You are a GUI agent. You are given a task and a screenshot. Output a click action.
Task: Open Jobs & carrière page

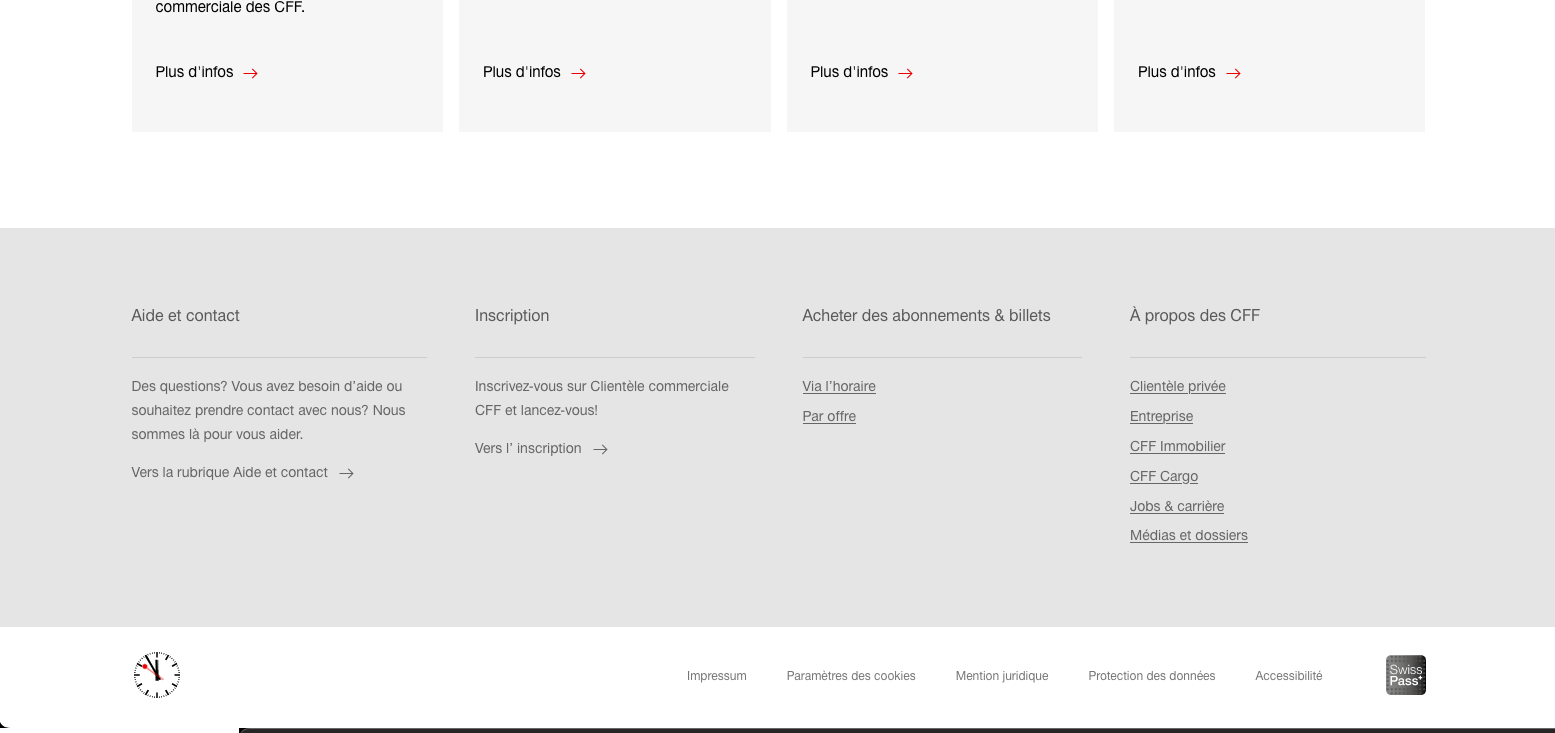click(x=1176, y=506)
